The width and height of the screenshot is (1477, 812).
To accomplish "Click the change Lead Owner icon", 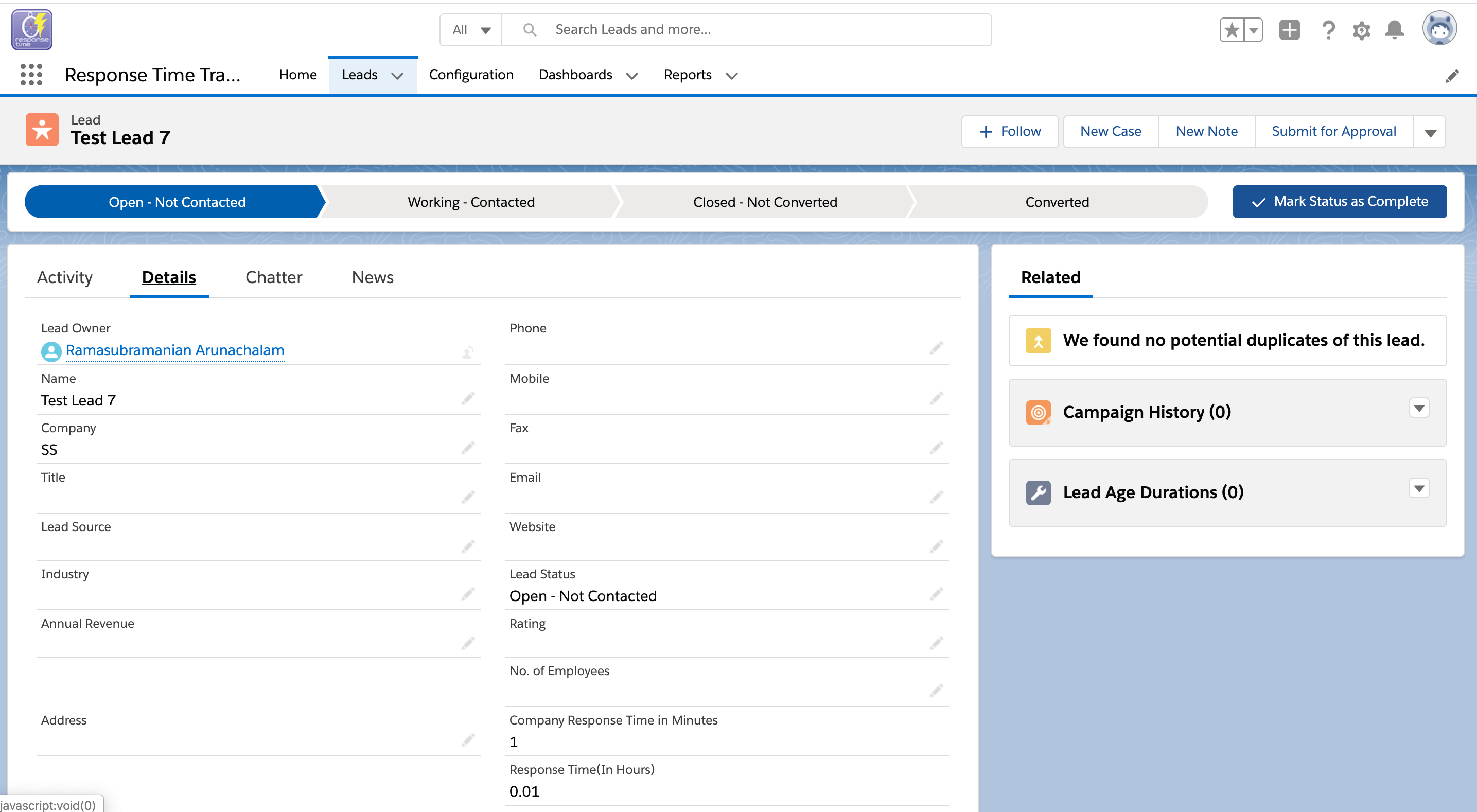I will click(468, 352).
